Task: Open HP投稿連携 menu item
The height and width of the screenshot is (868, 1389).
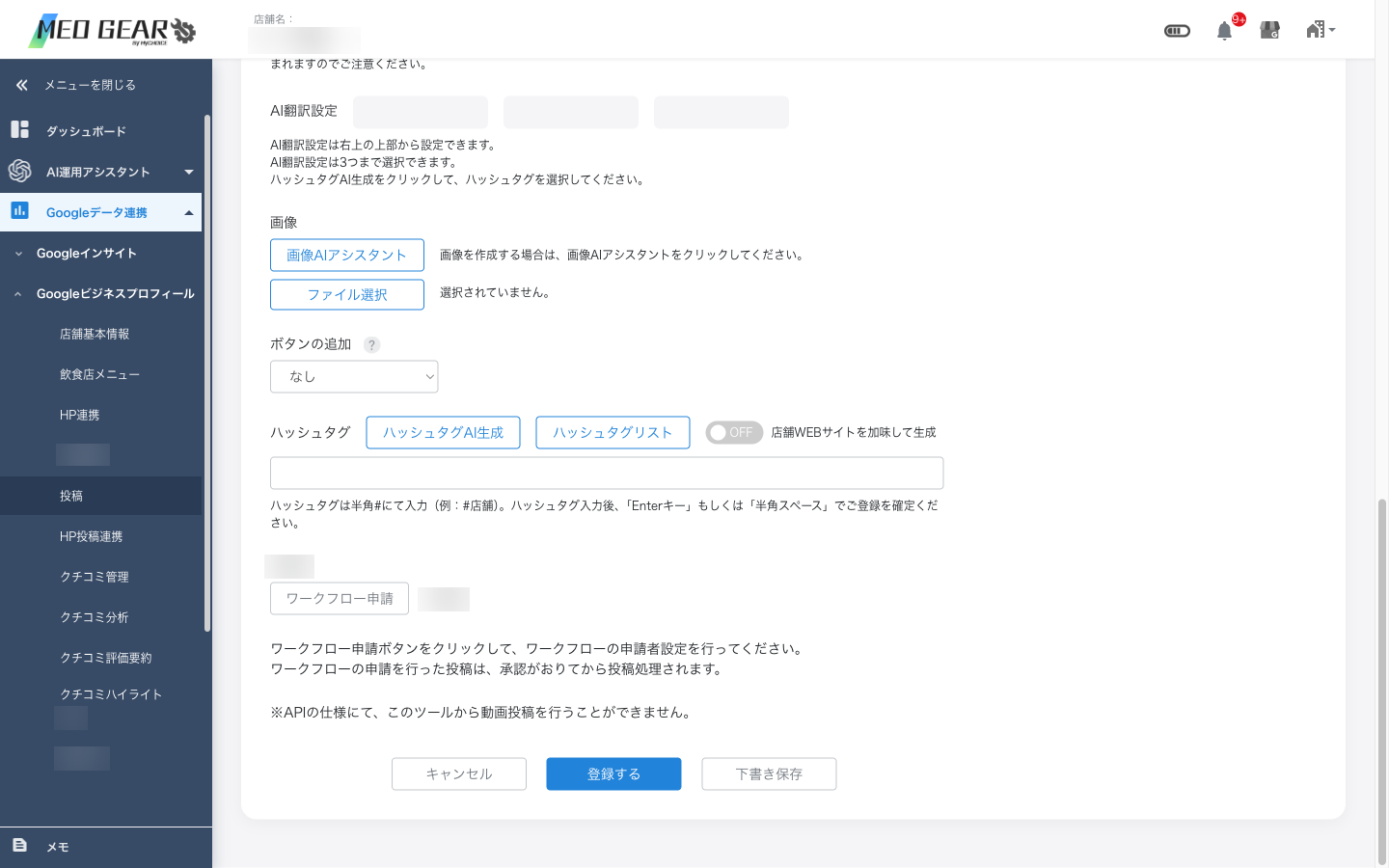Action: point(91,536)
